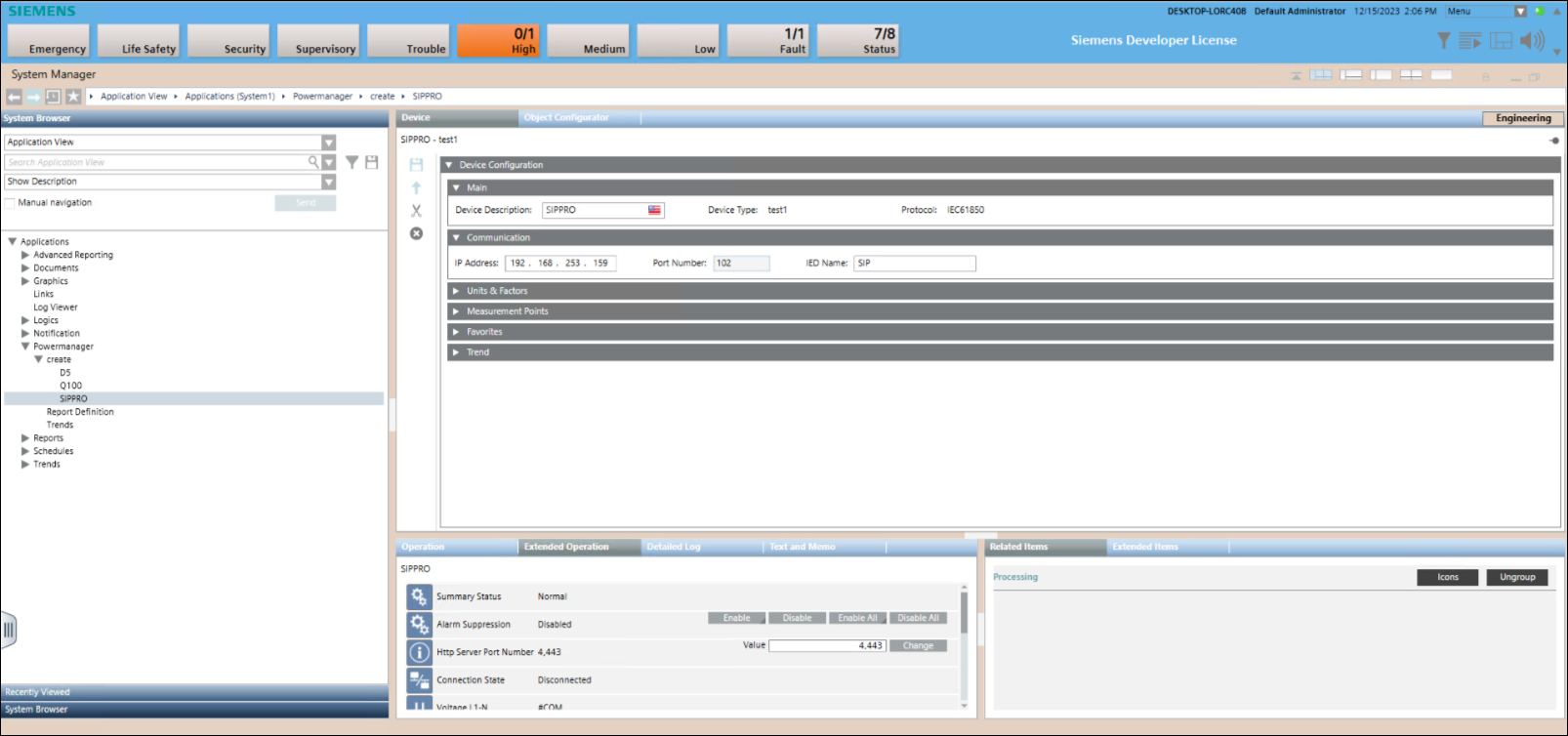Click the back arrow navigation icon
Image resolution: width=1568 pixels, height=736 pixels.
(x=14, y=97)
